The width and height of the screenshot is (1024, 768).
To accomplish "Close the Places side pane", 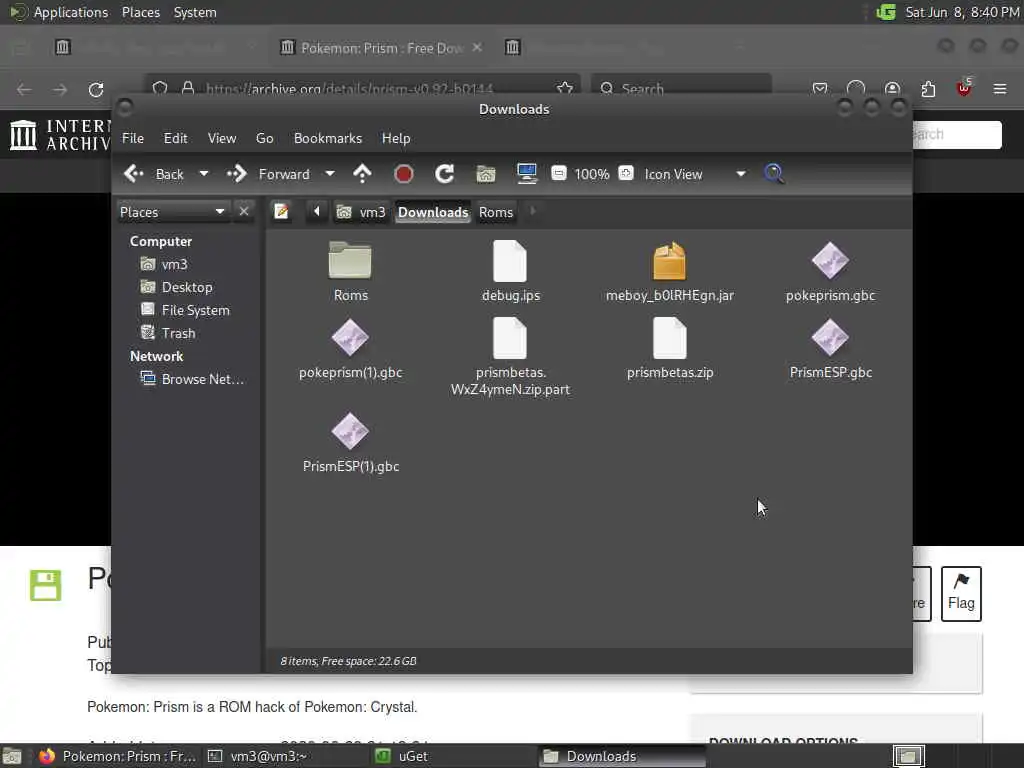I will 244,212.
